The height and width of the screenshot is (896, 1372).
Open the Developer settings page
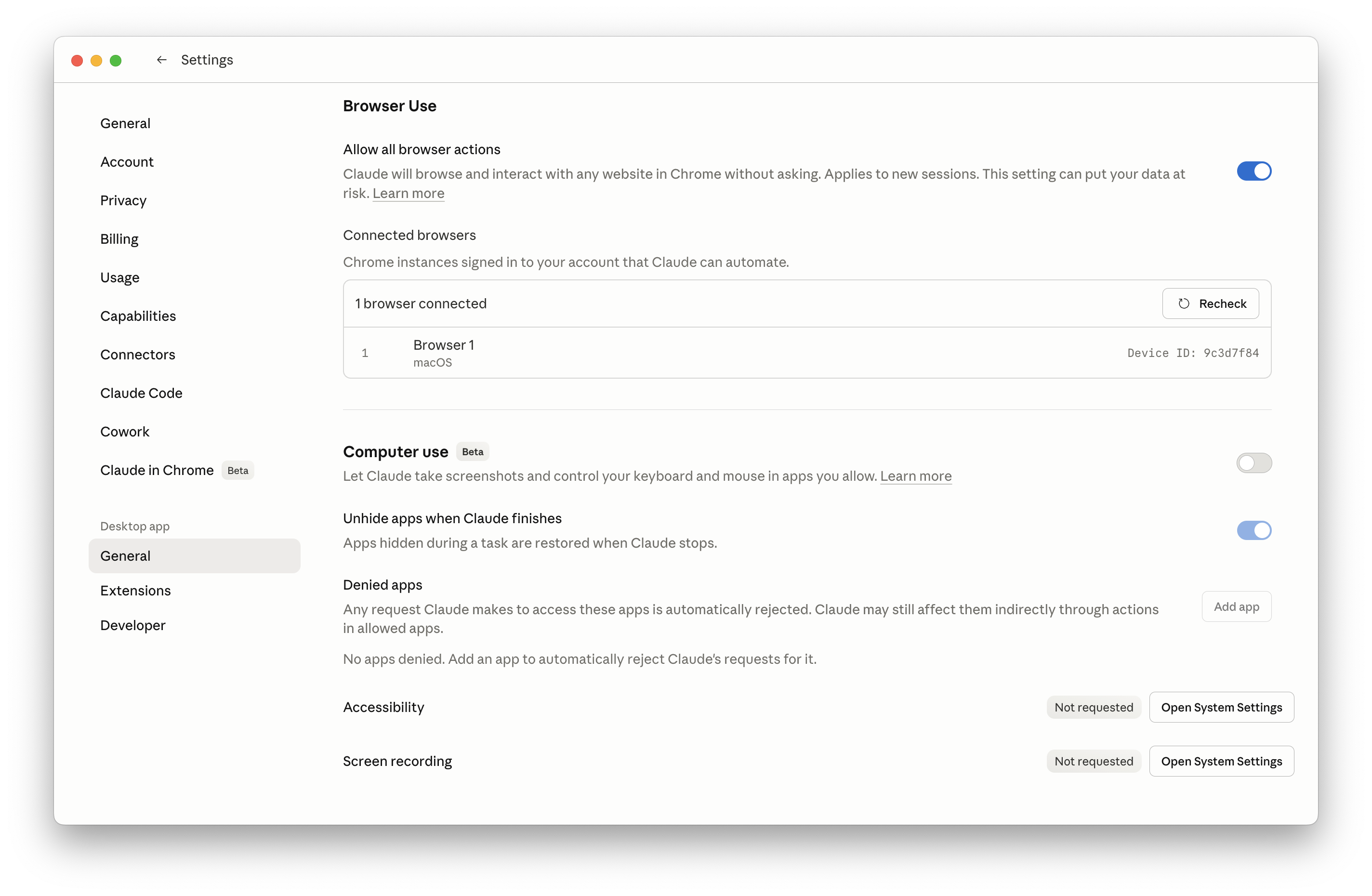click(132, 626)
